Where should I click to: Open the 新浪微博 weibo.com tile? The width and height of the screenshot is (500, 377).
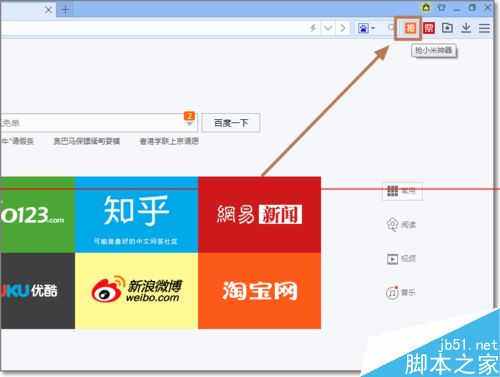[x=136, y=291]
